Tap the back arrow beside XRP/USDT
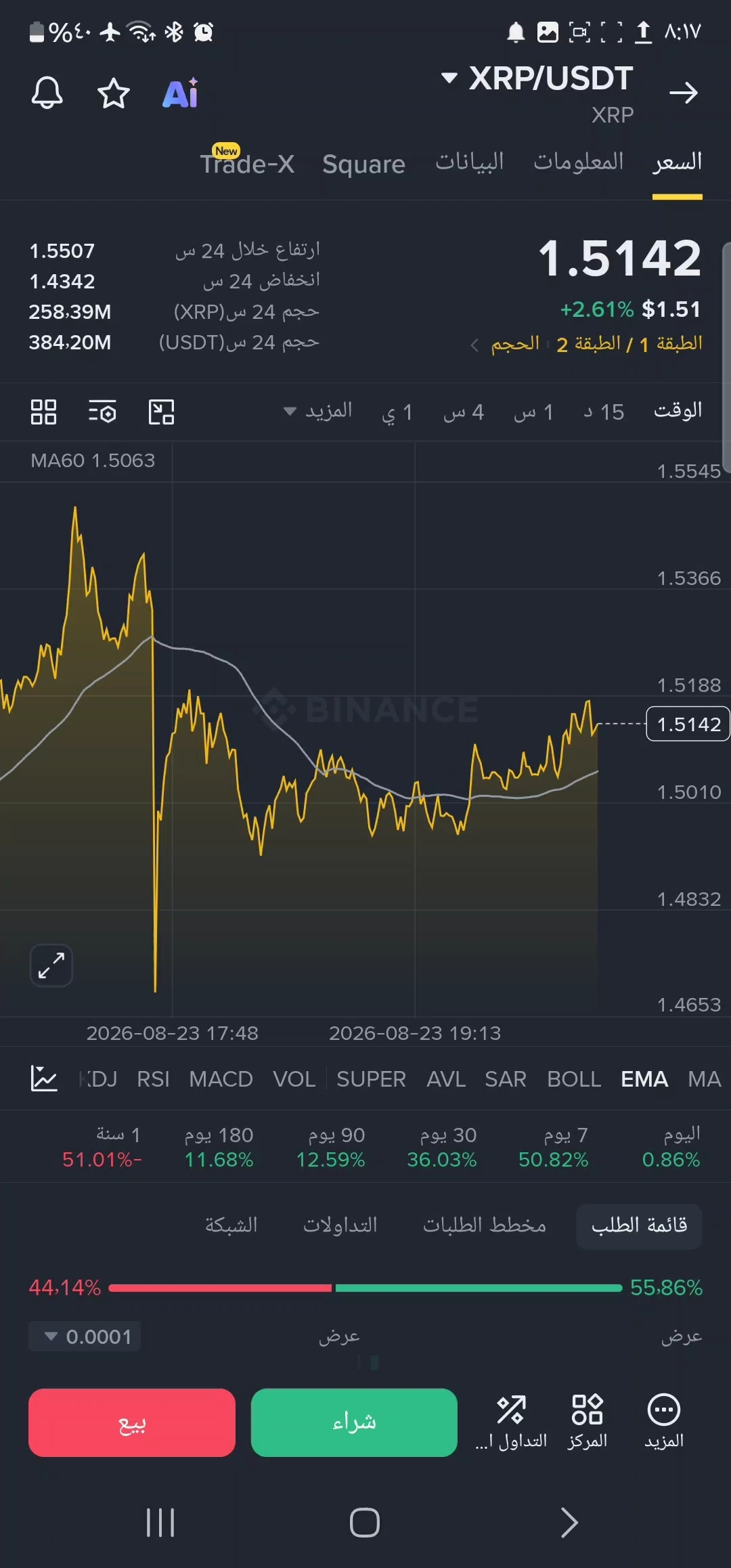Viewport: 731px width, 1568px height. 684,93
